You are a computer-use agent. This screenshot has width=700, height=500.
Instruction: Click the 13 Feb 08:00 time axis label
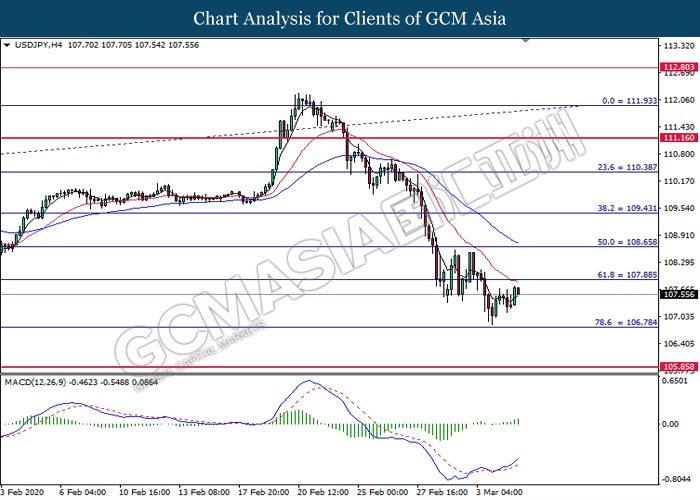pos(204,492)
